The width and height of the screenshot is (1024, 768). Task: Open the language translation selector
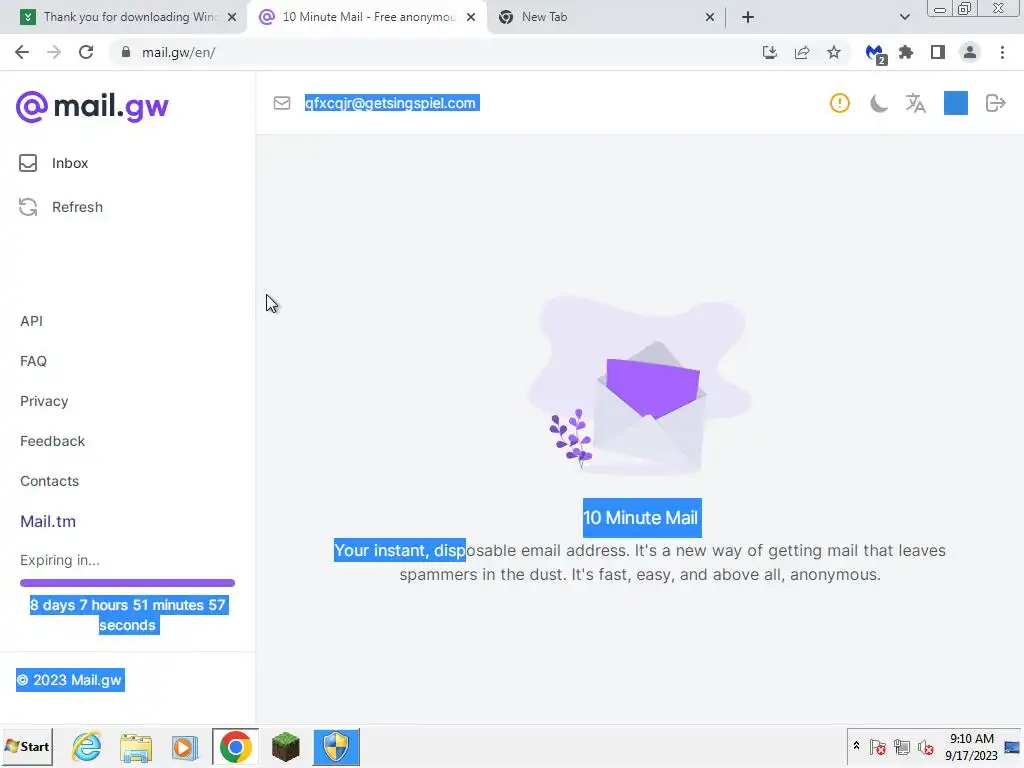916,103
